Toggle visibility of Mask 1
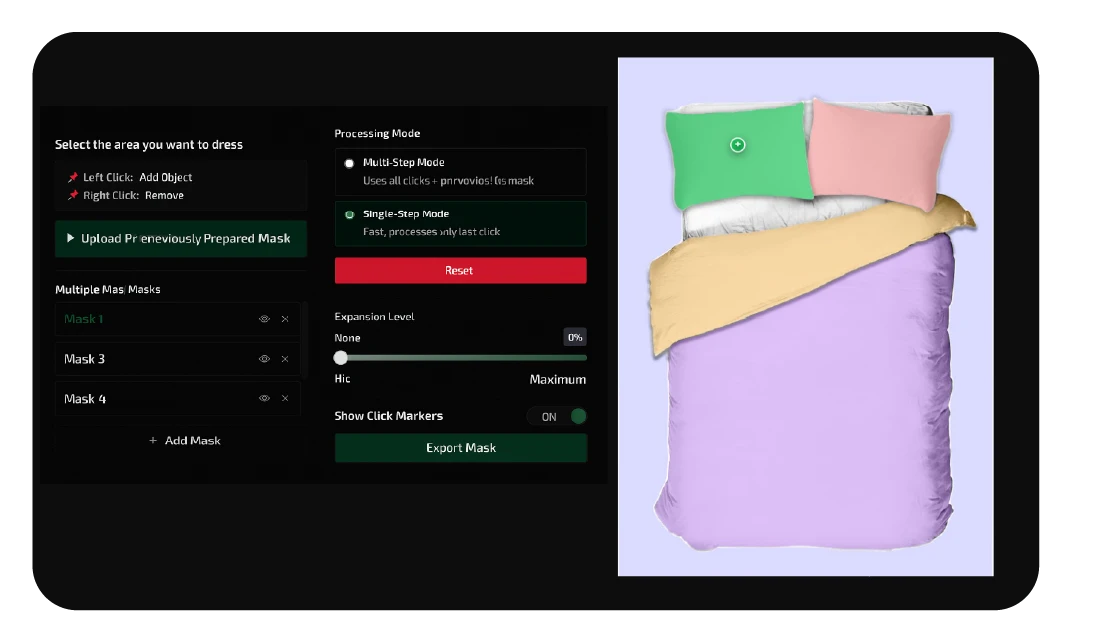Screen dimensions: 1094x639 click(264, 319)
